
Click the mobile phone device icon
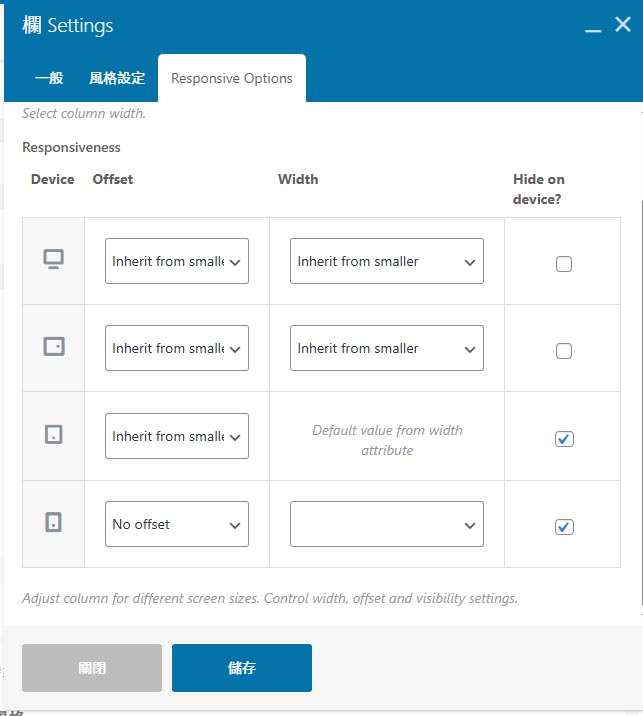53,522
